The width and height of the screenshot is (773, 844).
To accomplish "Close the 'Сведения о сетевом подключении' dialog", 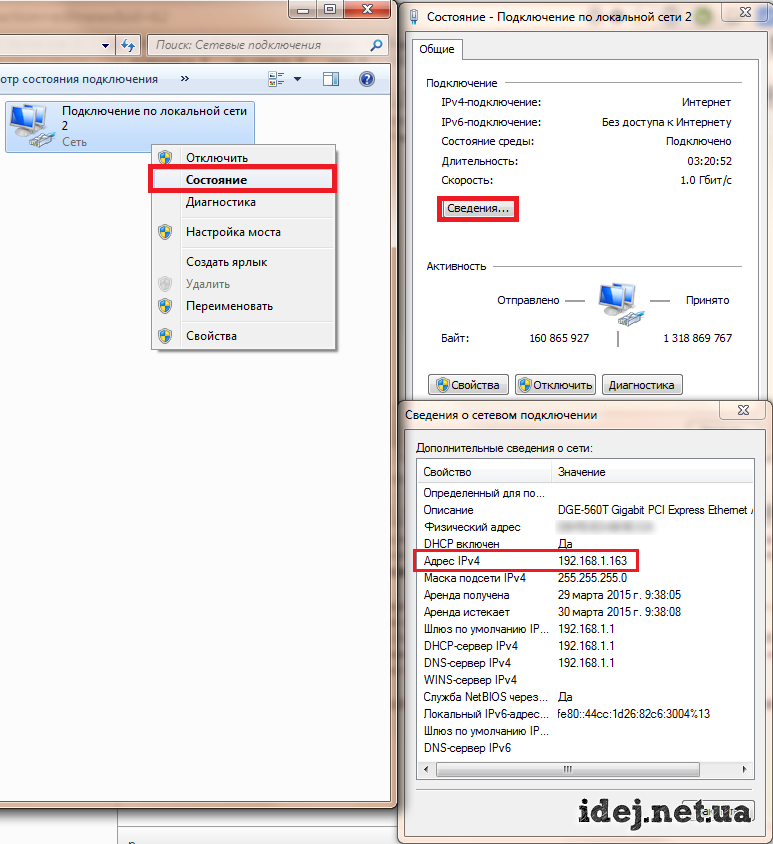I will [743, 410].
